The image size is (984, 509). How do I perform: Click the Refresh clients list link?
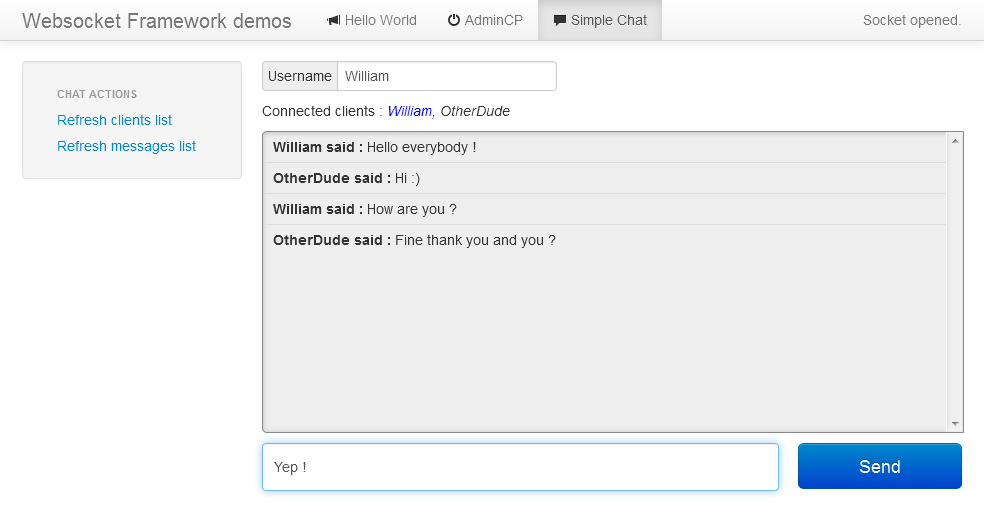[x=114, y=120]
